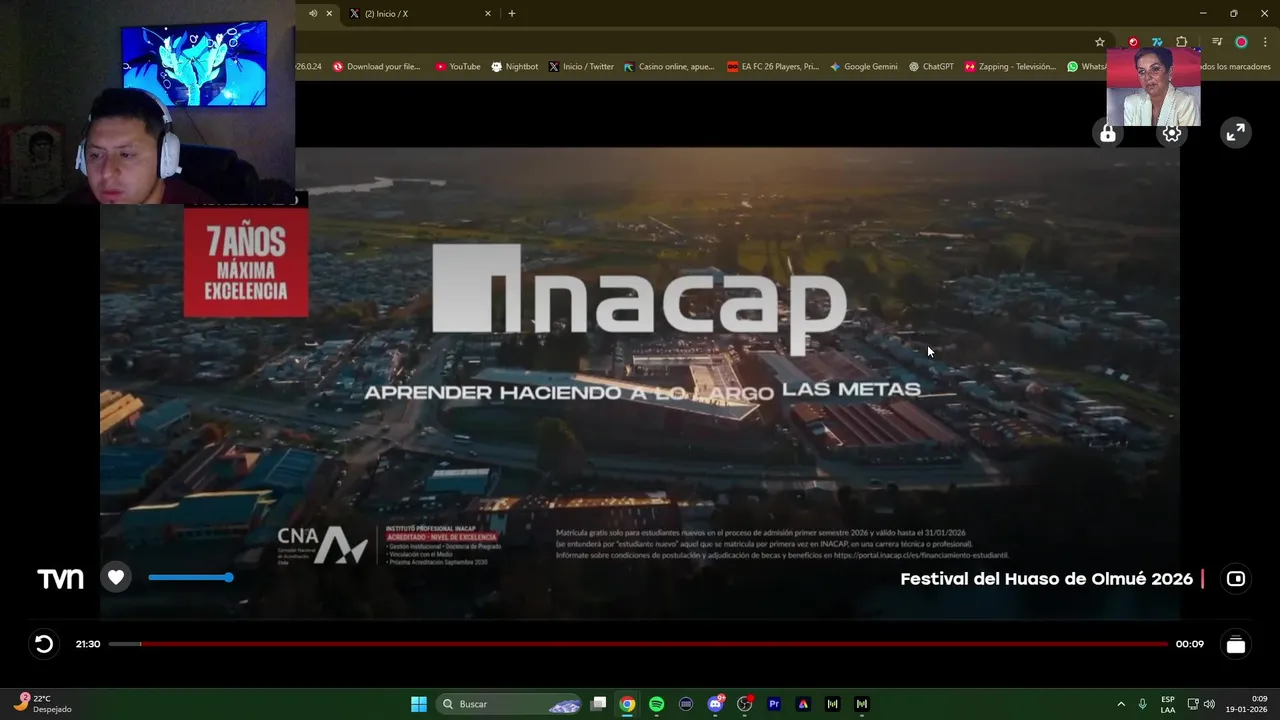Open the Chrome extensions puzzle icon
This screenshot has width=1280, height=720.
pos(1182,42)
